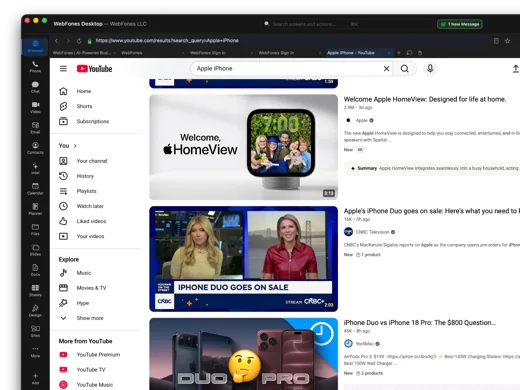Show More apps in the sidebar
This screenshot has height=390, width=520.
click(35, 352)
